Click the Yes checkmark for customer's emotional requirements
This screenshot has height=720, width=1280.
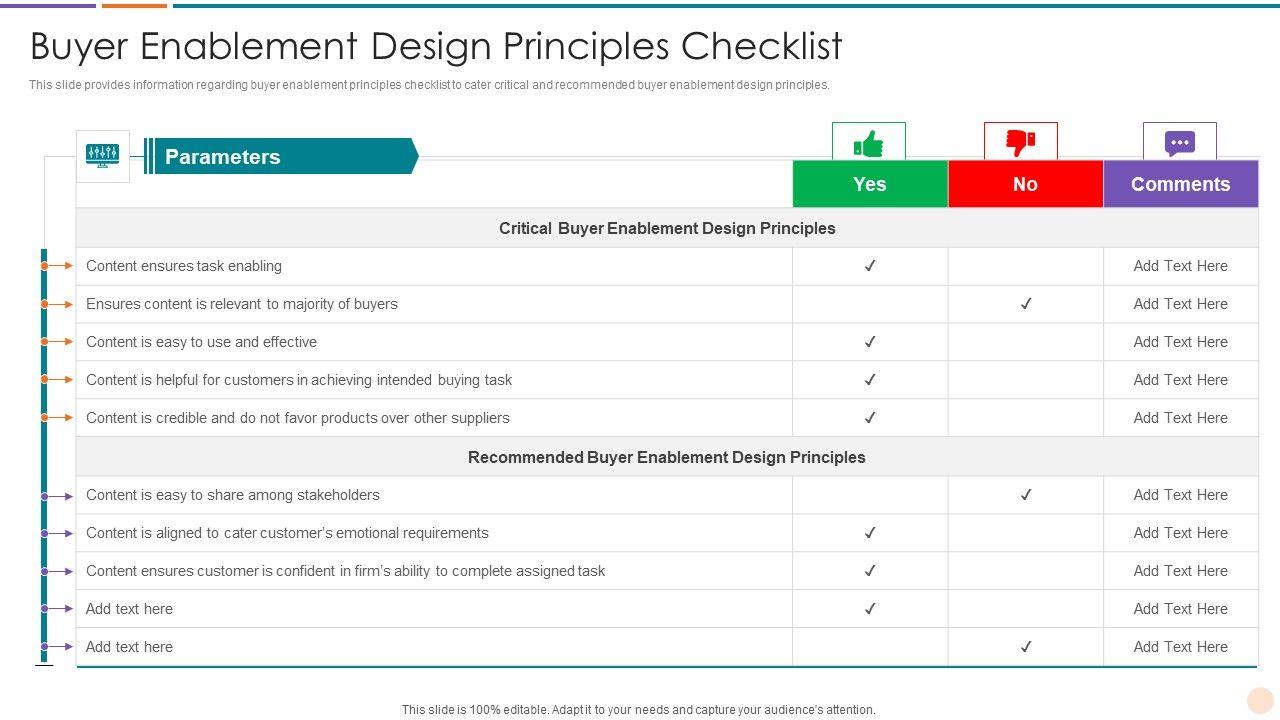coord(870,533)
